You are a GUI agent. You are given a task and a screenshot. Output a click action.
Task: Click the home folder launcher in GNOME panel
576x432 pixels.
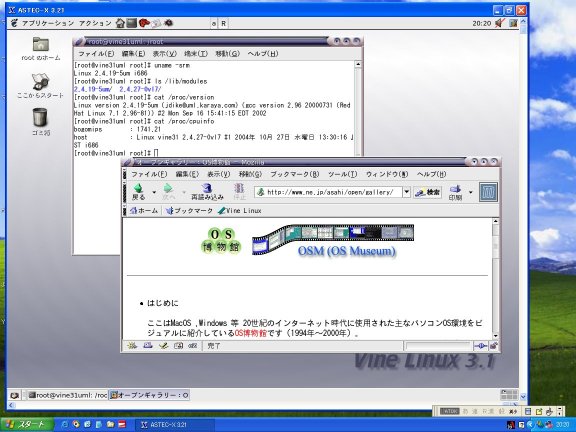(x=120, y=24)
